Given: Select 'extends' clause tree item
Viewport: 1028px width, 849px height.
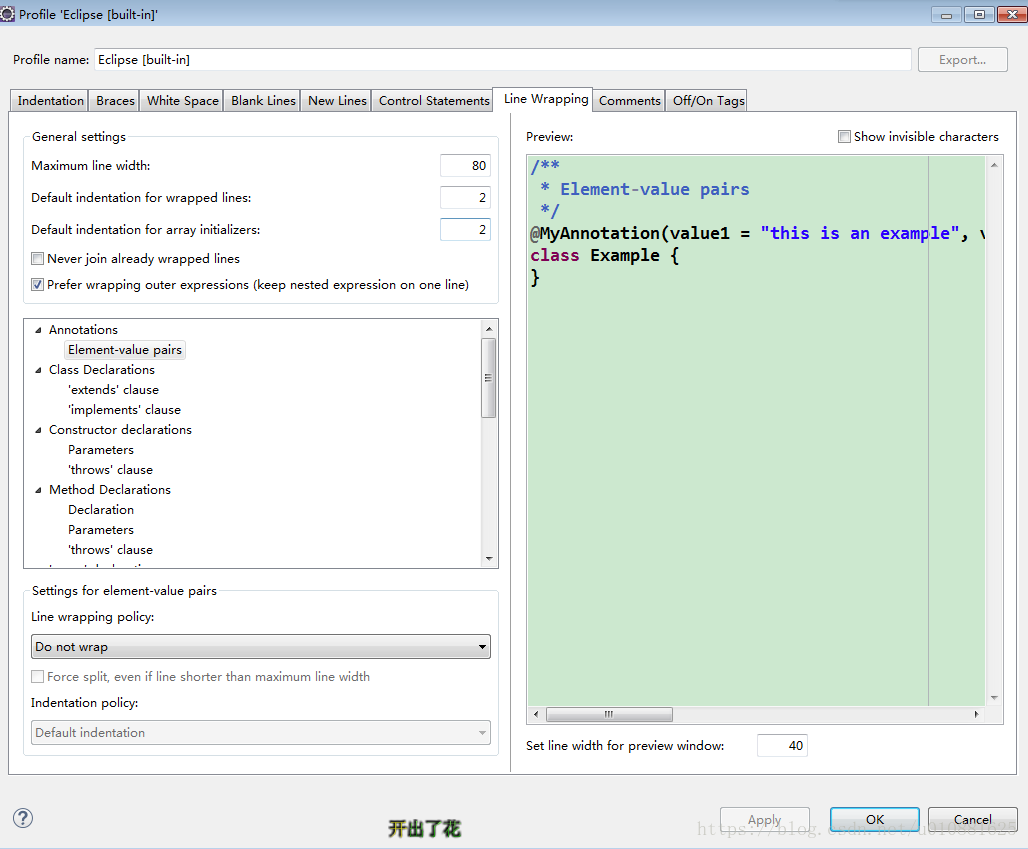Looking at the screenshot, I should (x=113, y=390).
